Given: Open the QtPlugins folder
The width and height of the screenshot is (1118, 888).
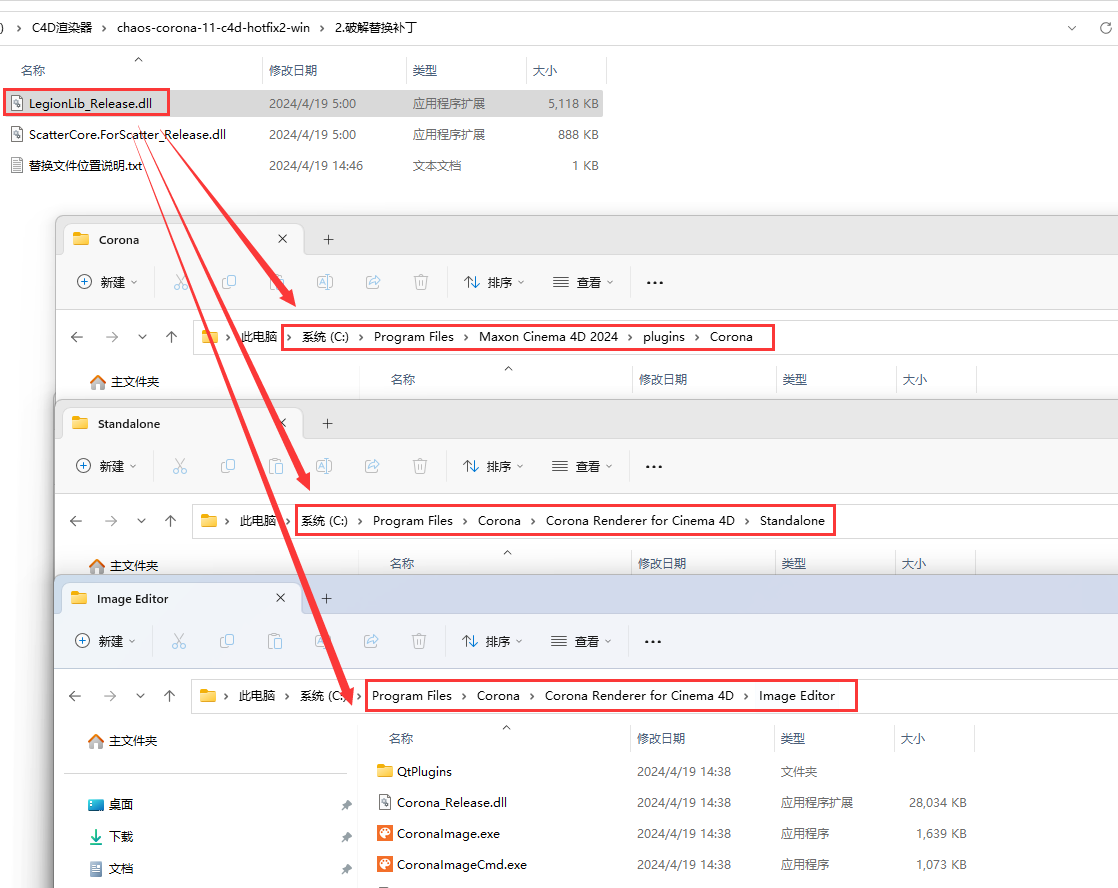Looking at the screenshot, I should pyautogui.click(x=424, y=771).
